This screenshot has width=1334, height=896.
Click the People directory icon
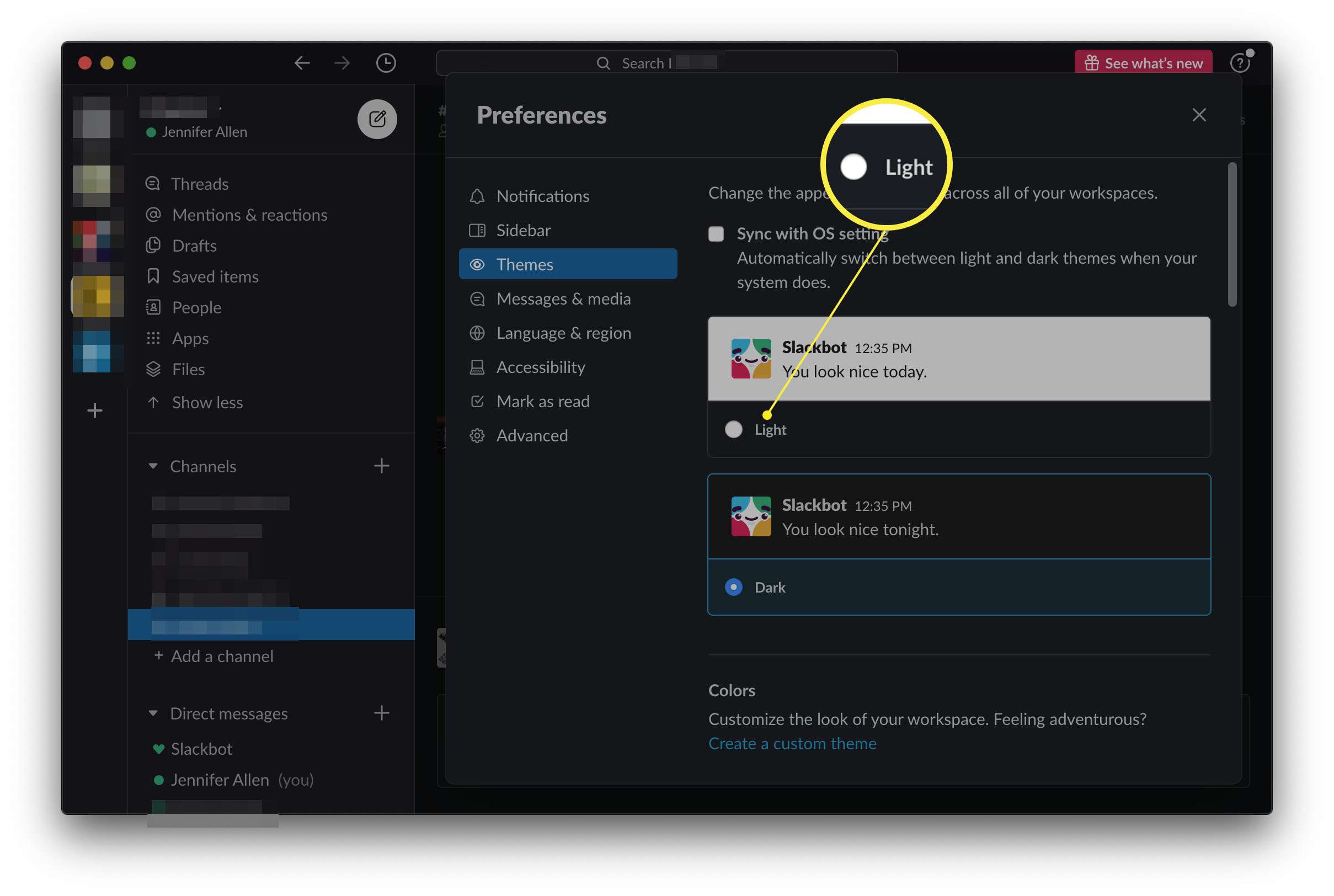pyautogui.click(x=152, y=307)
